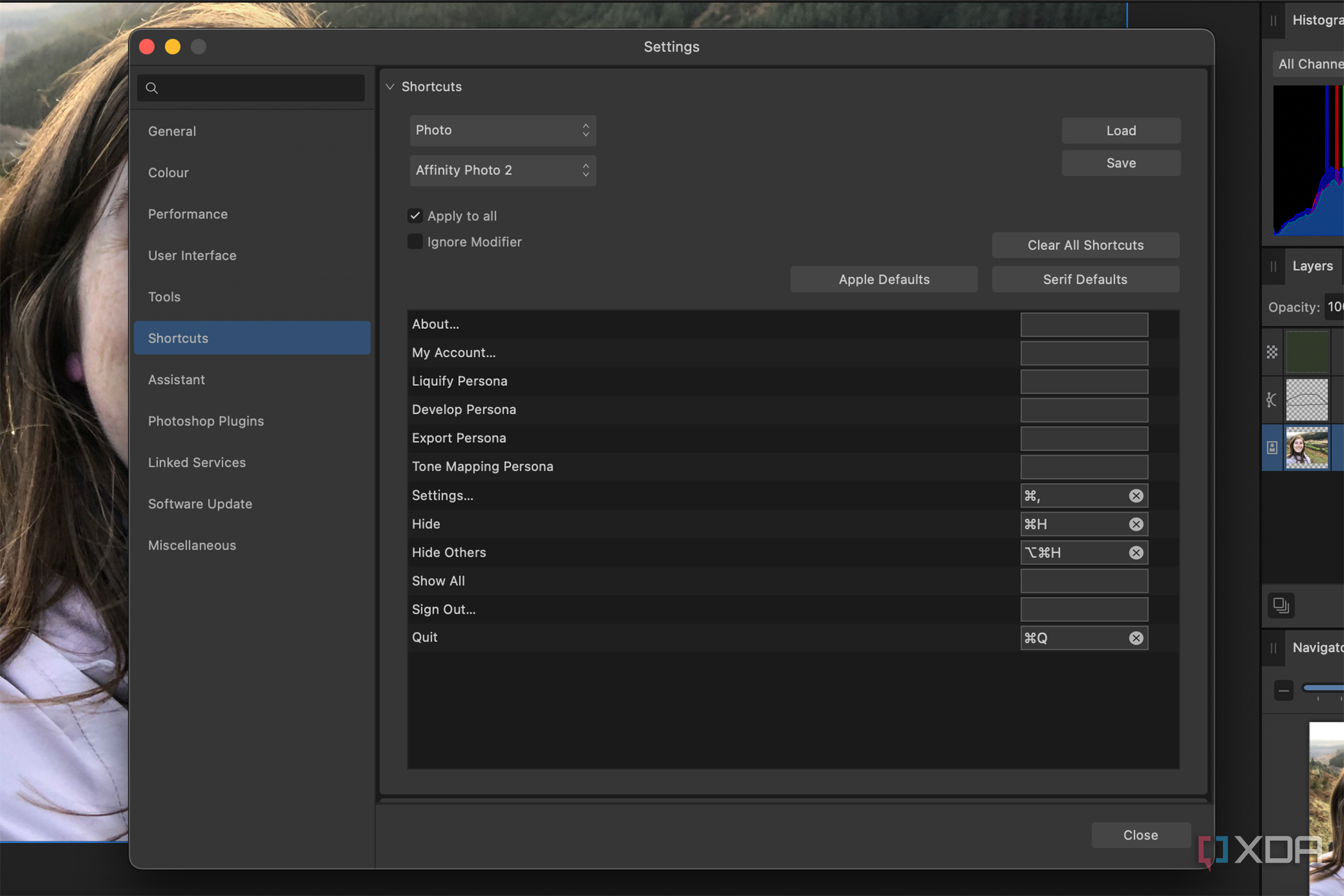The image size is (1344, 896).
Task: Collapse the Shortcuts disclosure triangle
Action: point(390,86)
